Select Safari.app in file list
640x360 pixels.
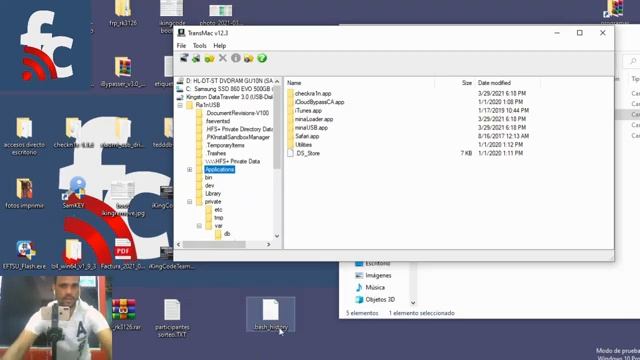pyautogui.click(x=307, y=136)
